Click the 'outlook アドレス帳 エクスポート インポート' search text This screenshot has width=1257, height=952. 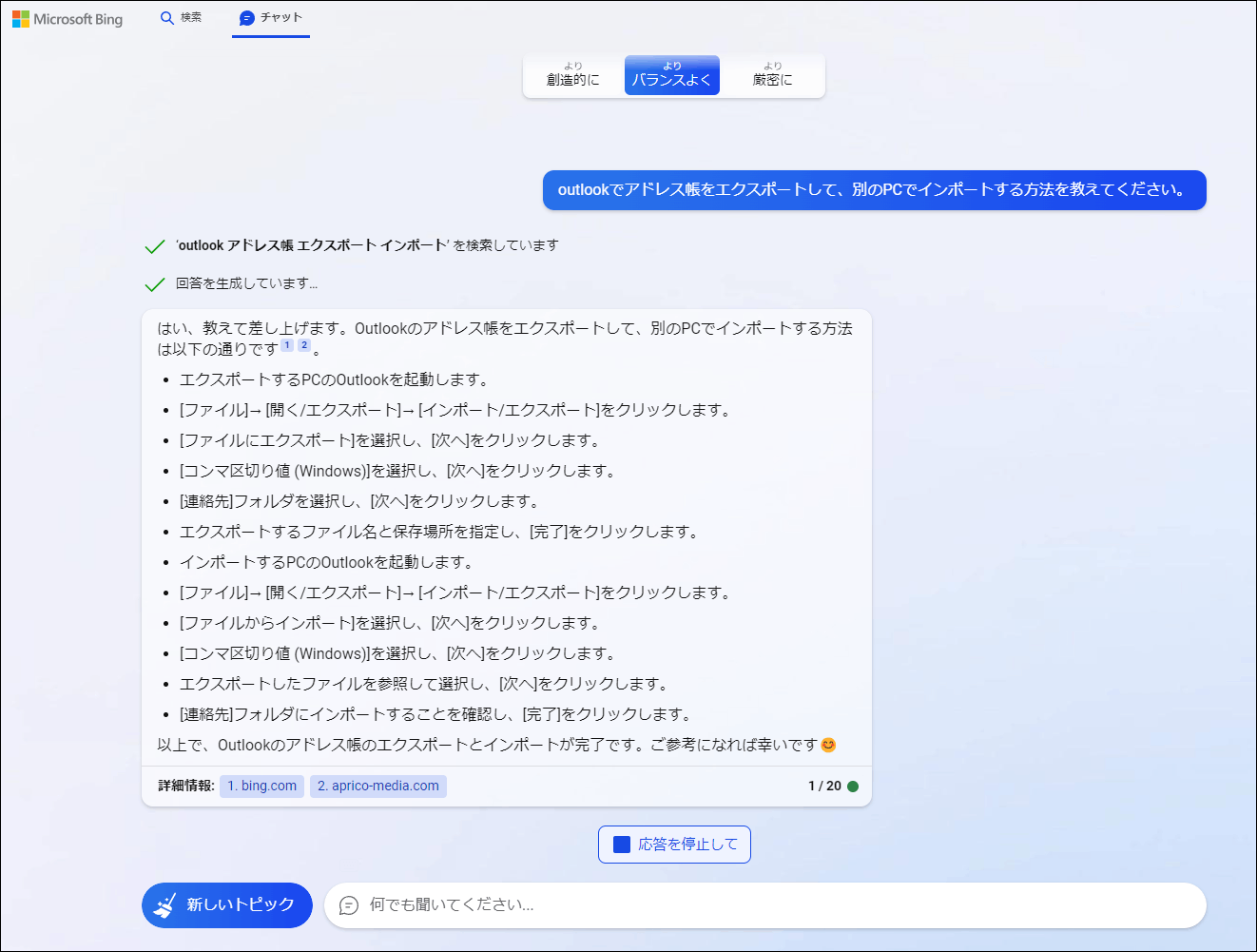tap(313, 245)
